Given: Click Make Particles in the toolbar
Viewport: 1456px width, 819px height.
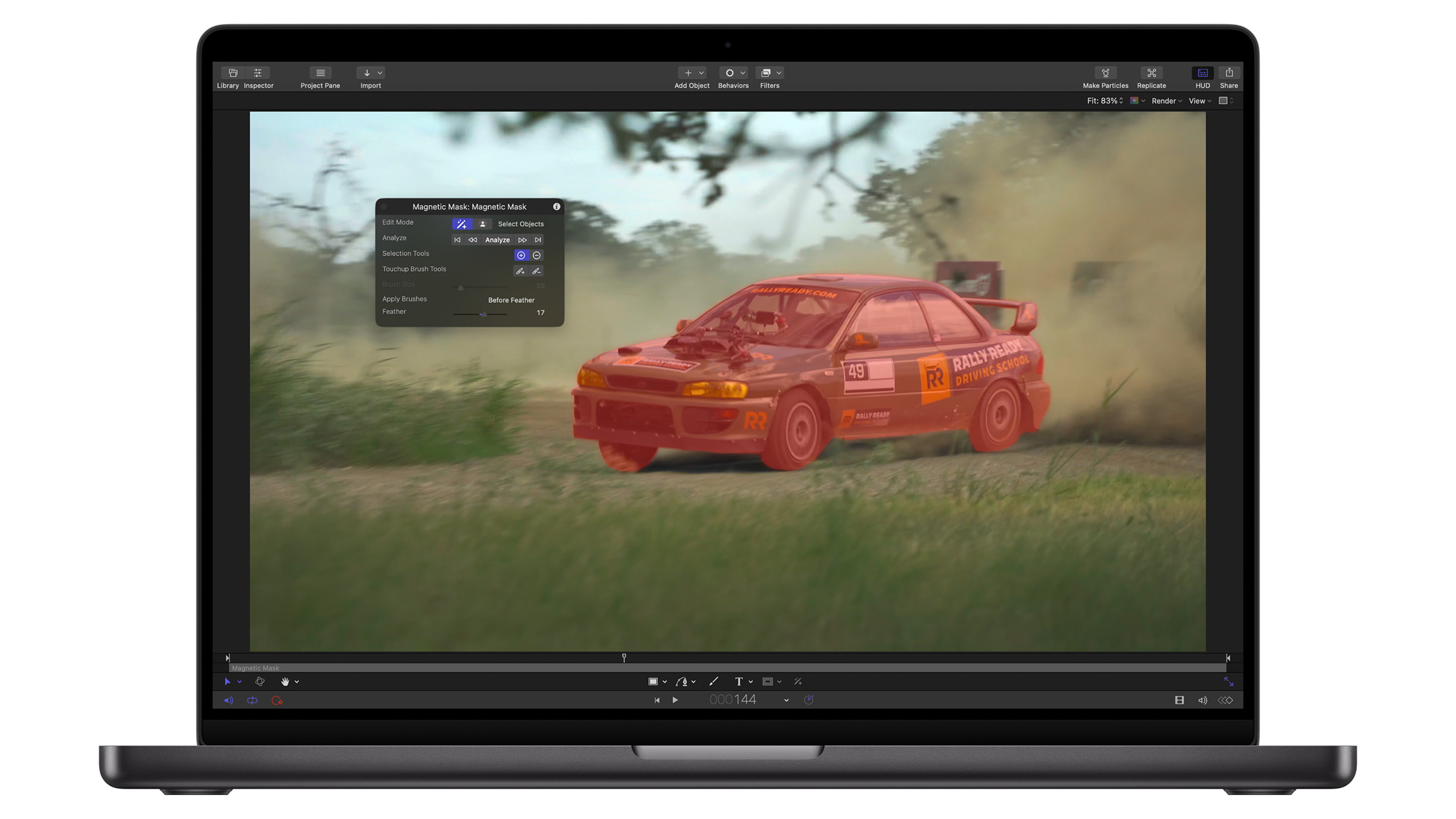Looking at the screenshot, I should click(x=1105, y=75).
